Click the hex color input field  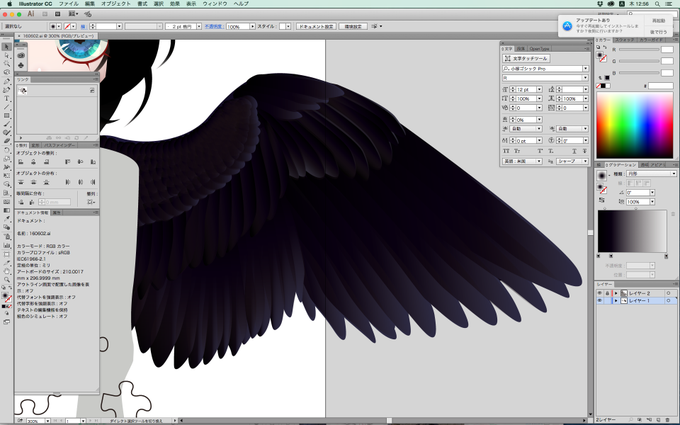coord(660,86)
